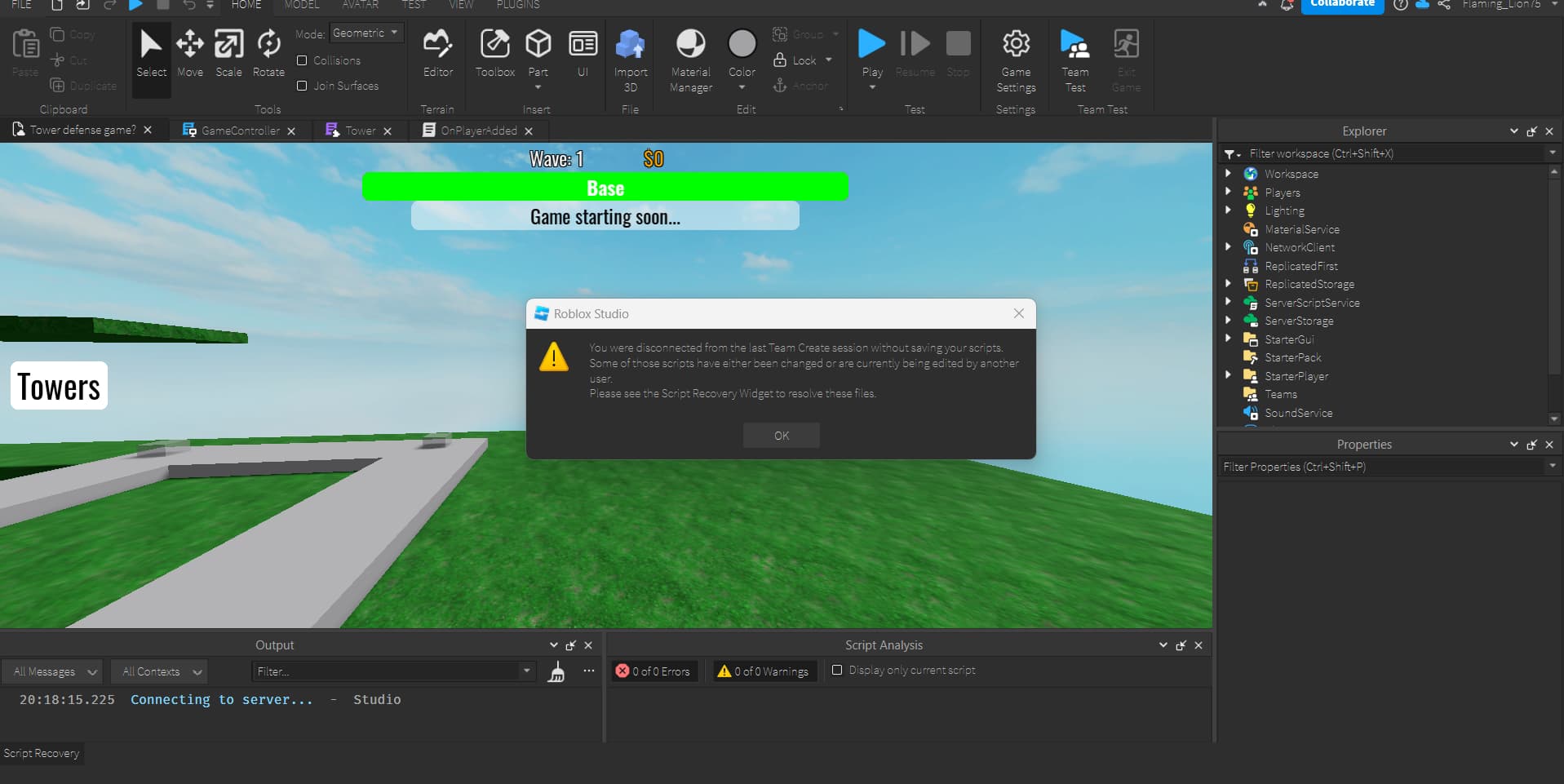The height and width of the screenshot is (784, 1564).
Task: Undock the Script Analysis panel
Action: [1181, 645]
